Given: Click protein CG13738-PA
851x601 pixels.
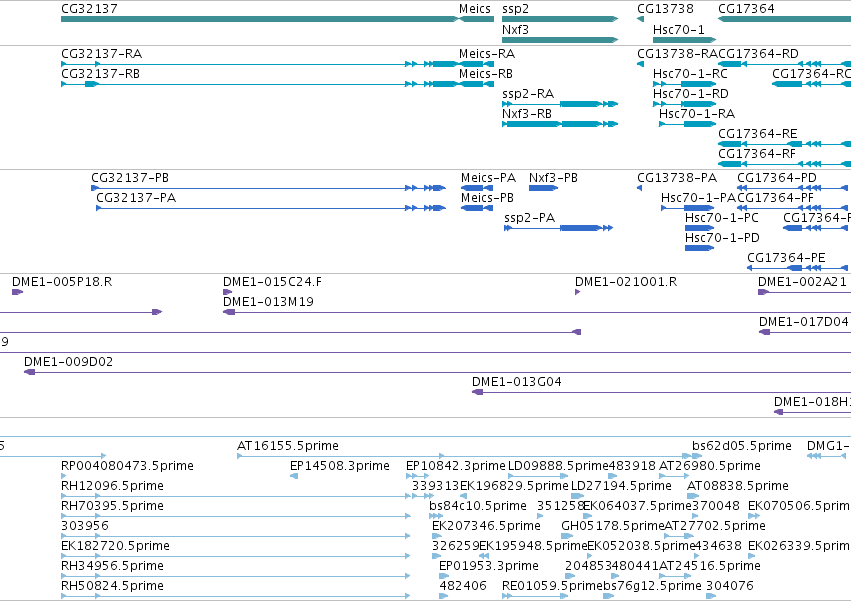Looking at the screenshot, I should click(639, 188).
